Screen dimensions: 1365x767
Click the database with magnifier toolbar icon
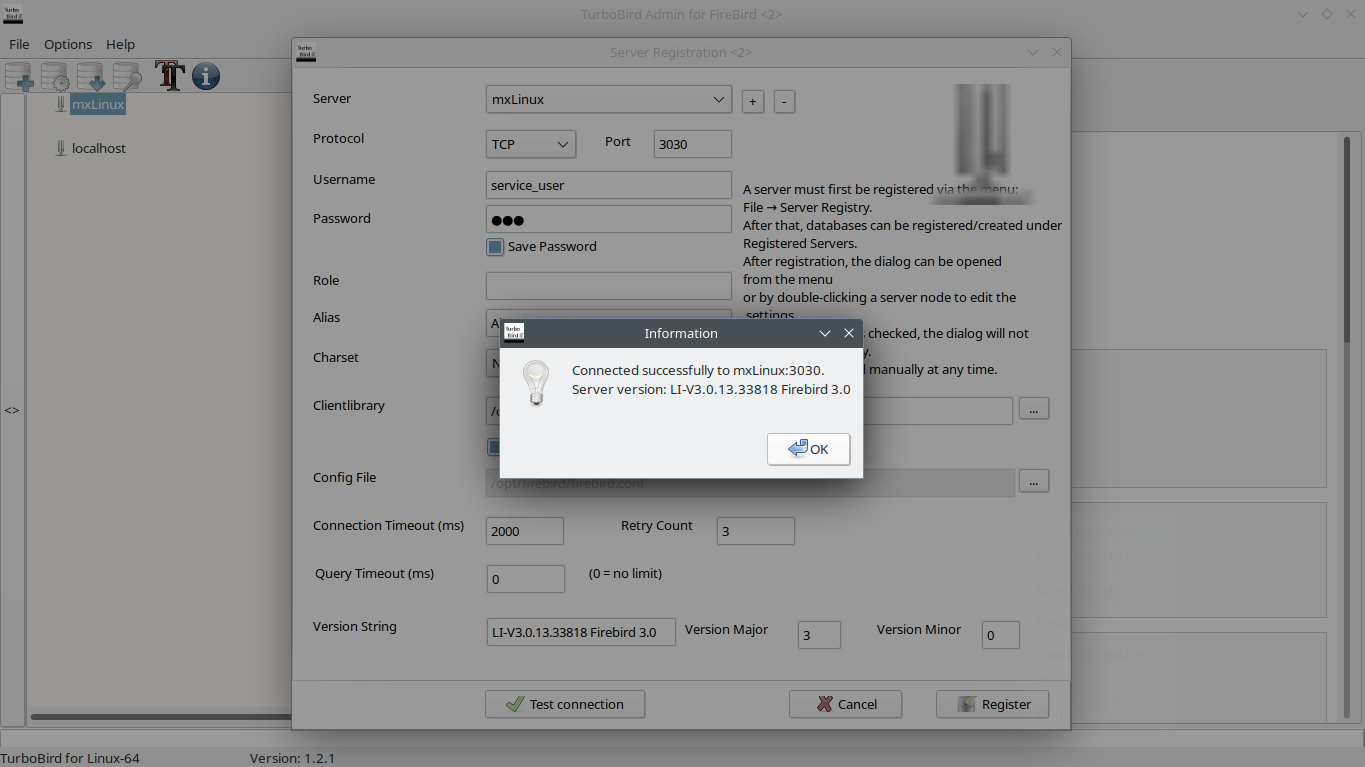pyautogui.click(x=127, y=77)
